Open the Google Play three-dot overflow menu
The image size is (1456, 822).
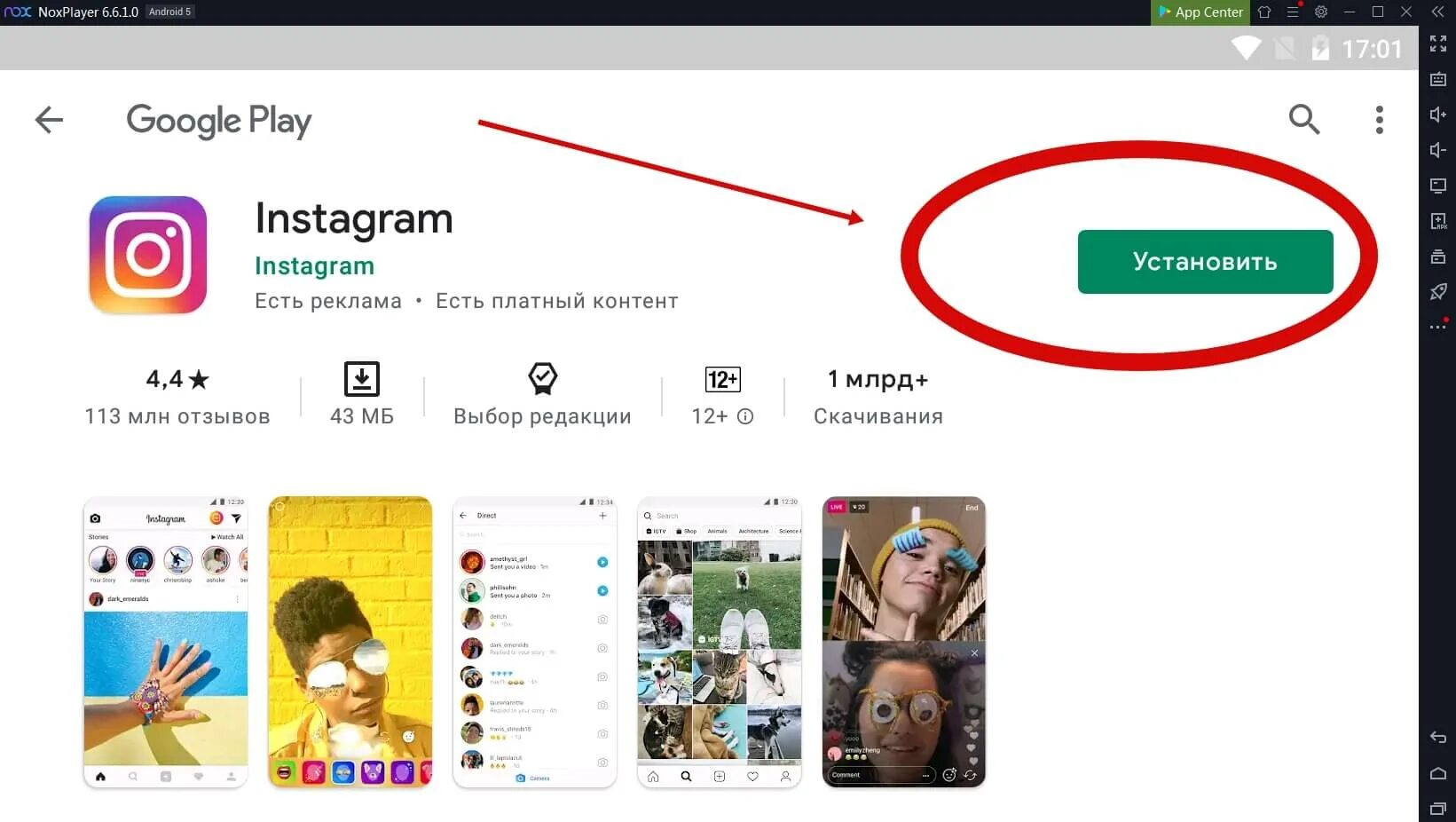[1379, 120]
